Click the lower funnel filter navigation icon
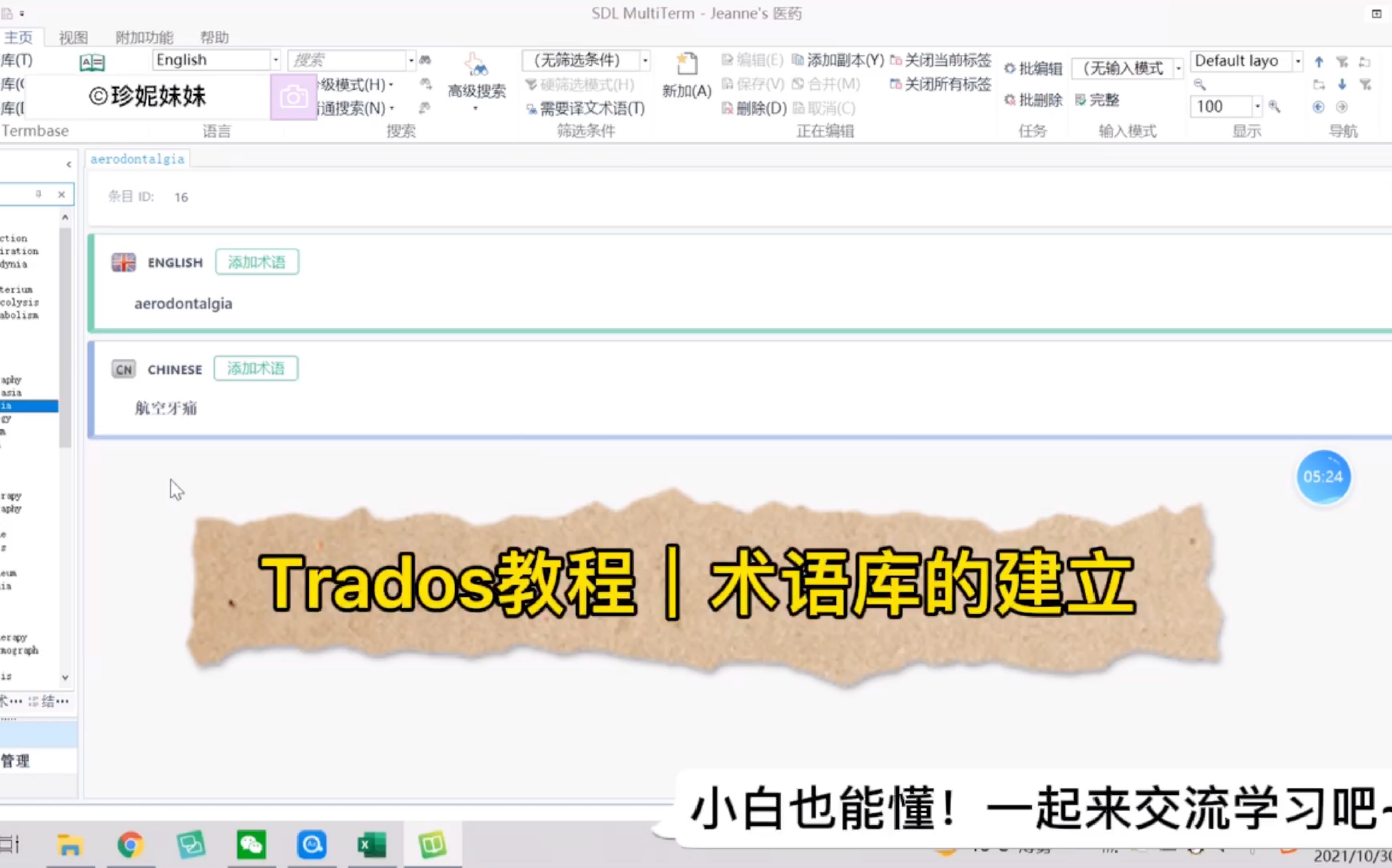 tap(1365, 85)
